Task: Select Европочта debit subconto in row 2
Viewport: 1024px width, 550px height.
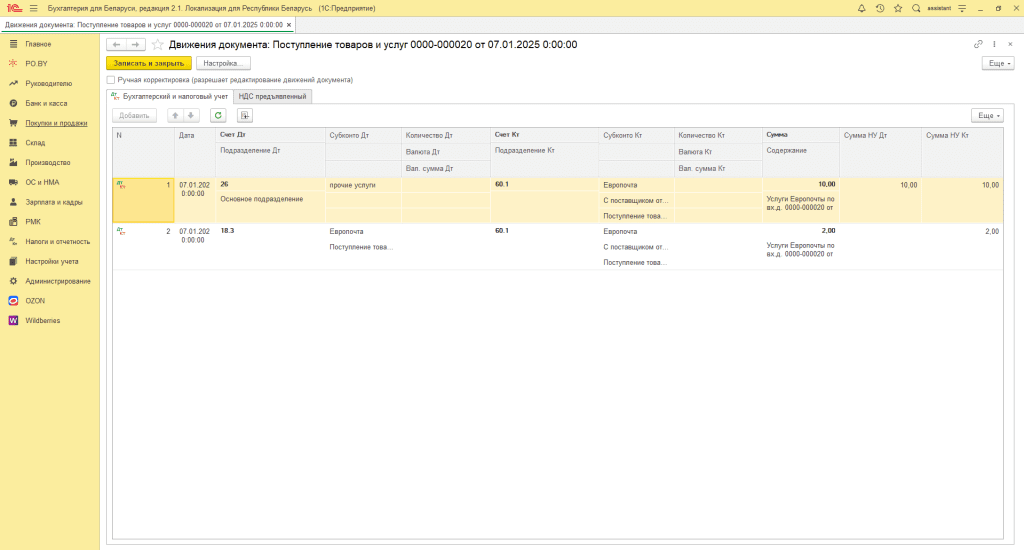Action: click(363, 231)
